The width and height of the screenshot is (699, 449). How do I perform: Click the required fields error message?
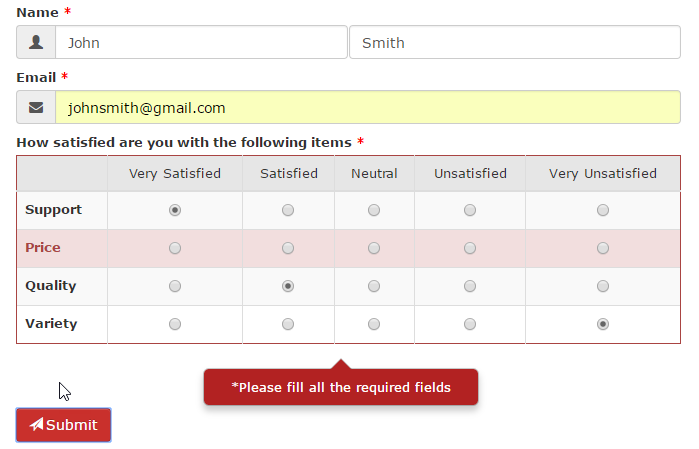pos(341,387)
